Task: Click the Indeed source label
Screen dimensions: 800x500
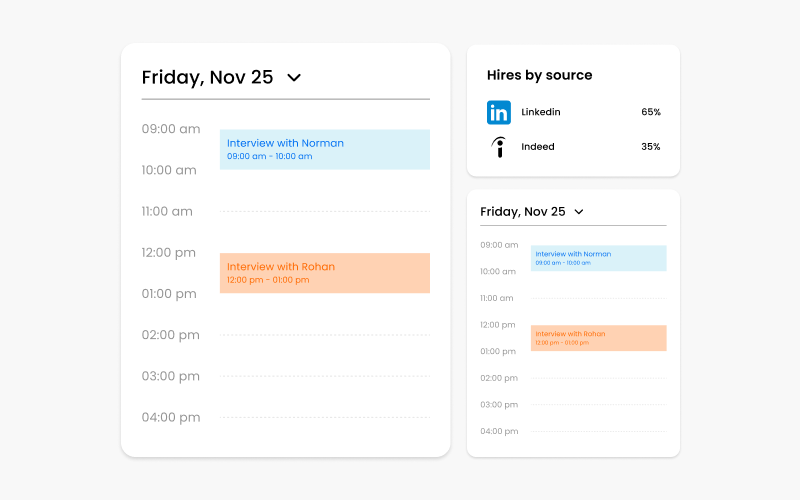Action: pyautogui.click(x=537, y=147)
